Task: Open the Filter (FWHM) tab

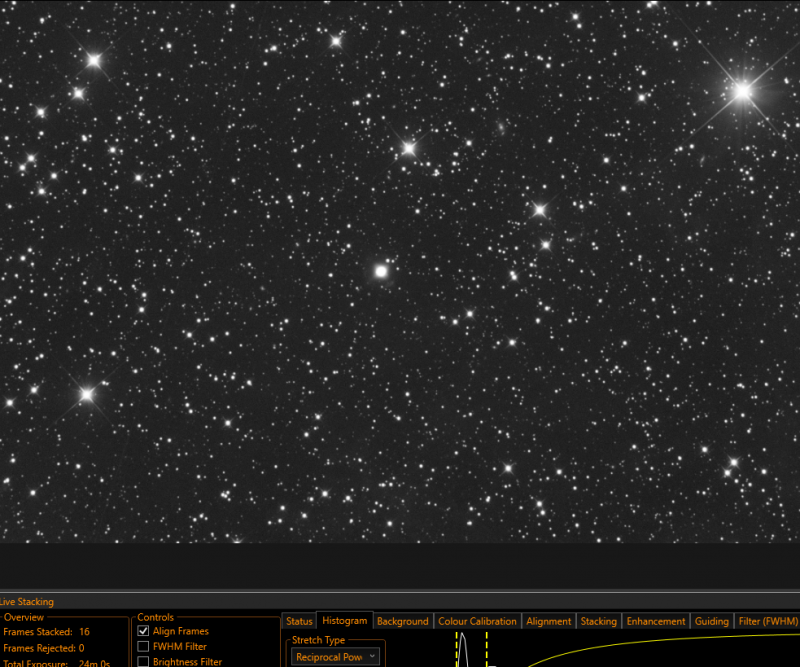Action: point(767,621)
